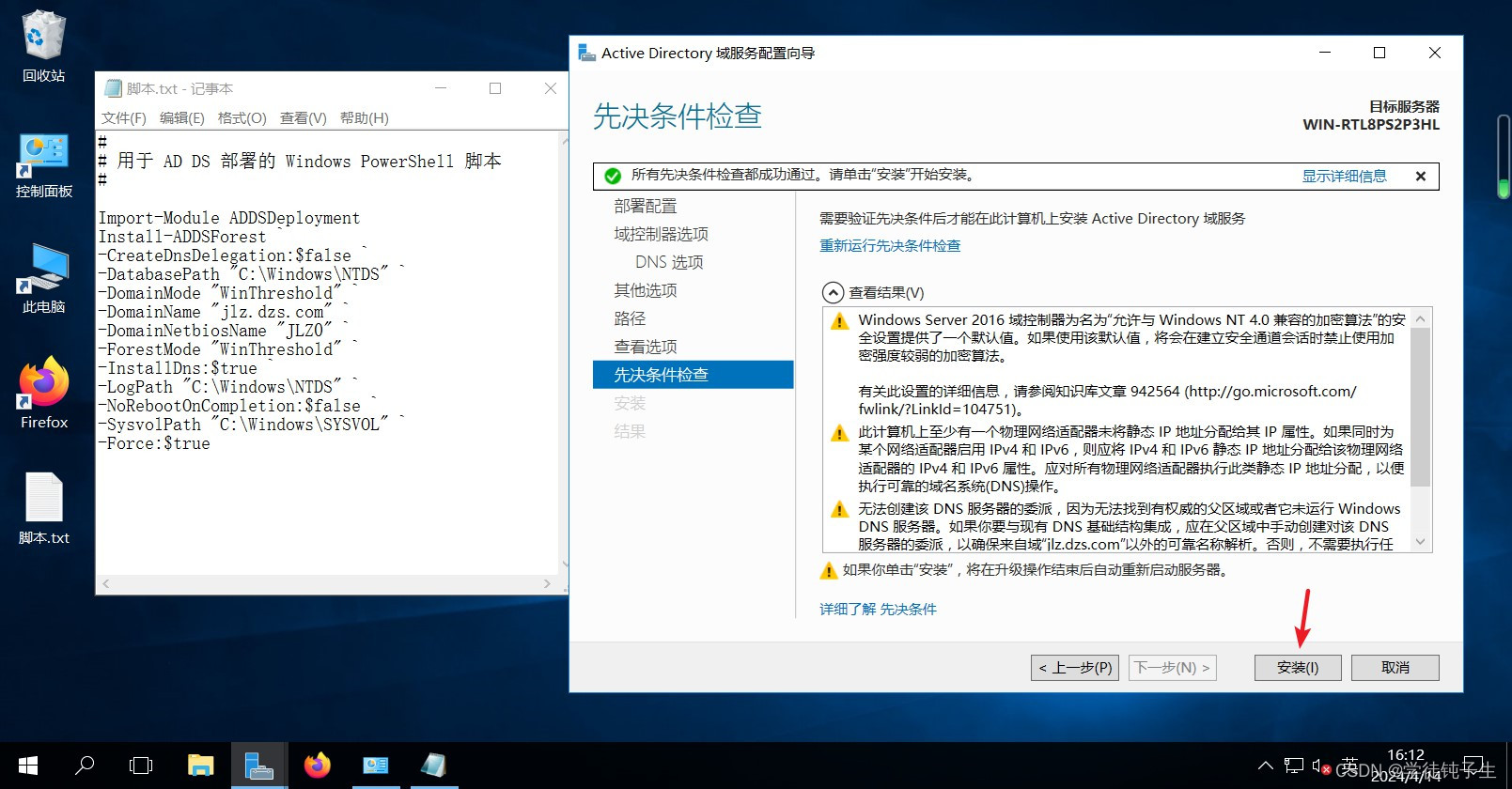Open Task View on the taskbar

pos(141,766)
